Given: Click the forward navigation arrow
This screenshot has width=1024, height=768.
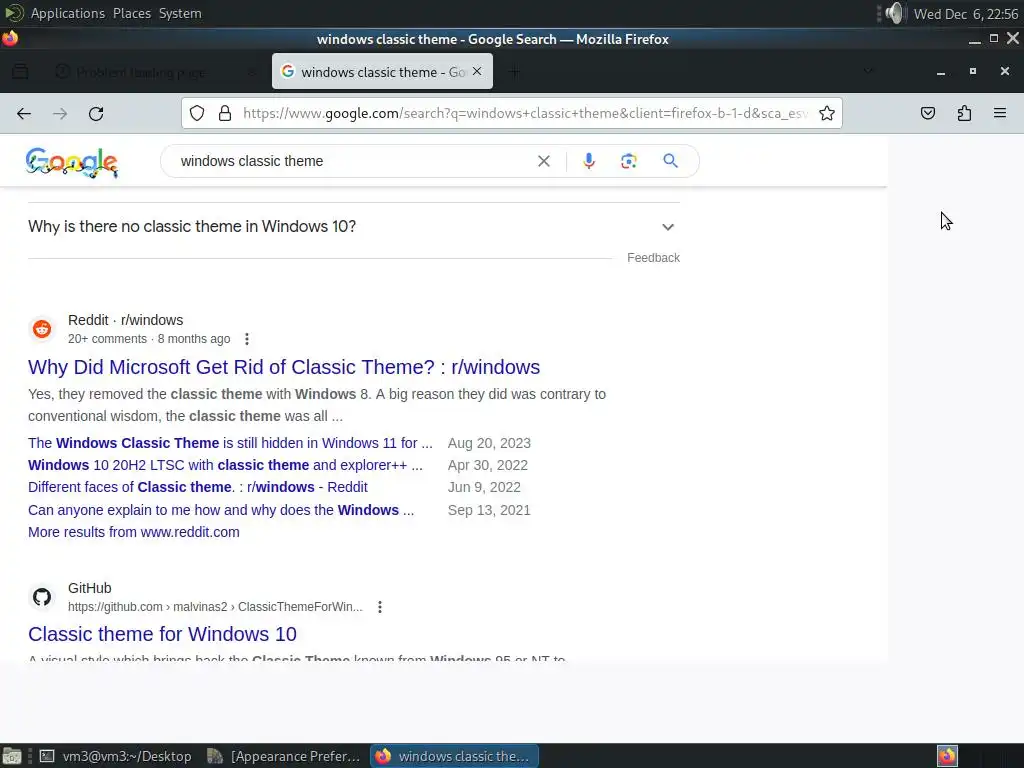Looking at the screenshot, I should click(60, 114).
